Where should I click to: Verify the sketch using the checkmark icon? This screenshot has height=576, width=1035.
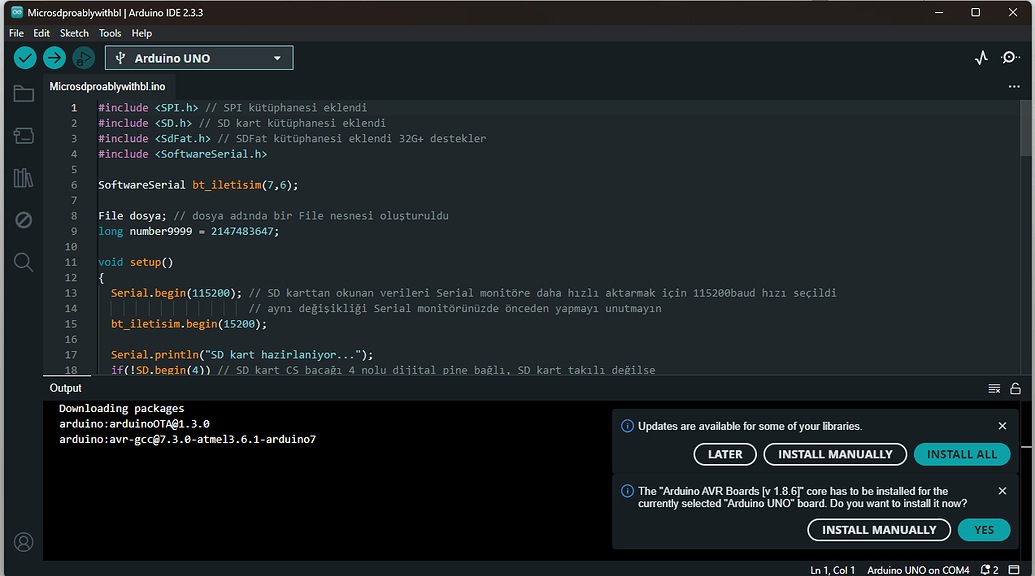(x=24, y=58)
